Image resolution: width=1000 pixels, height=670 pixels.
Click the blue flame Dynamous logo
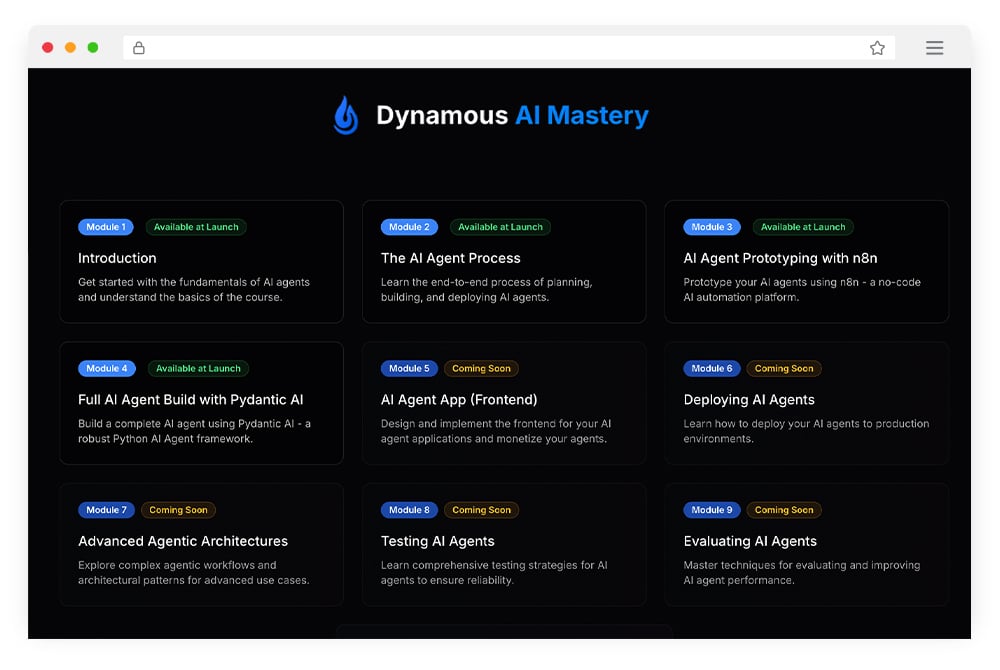pyautogui.click(x=346, y=115)
